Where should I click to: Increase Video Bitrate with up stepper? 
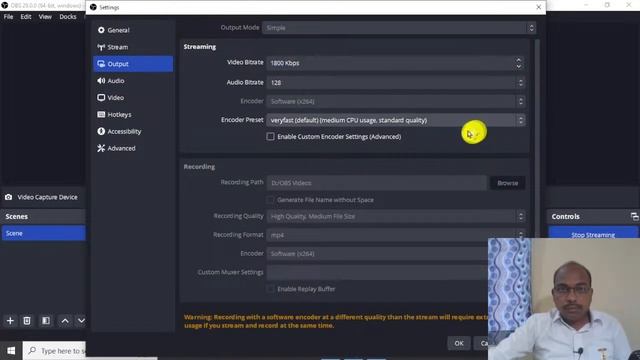(x=518, y=60)
